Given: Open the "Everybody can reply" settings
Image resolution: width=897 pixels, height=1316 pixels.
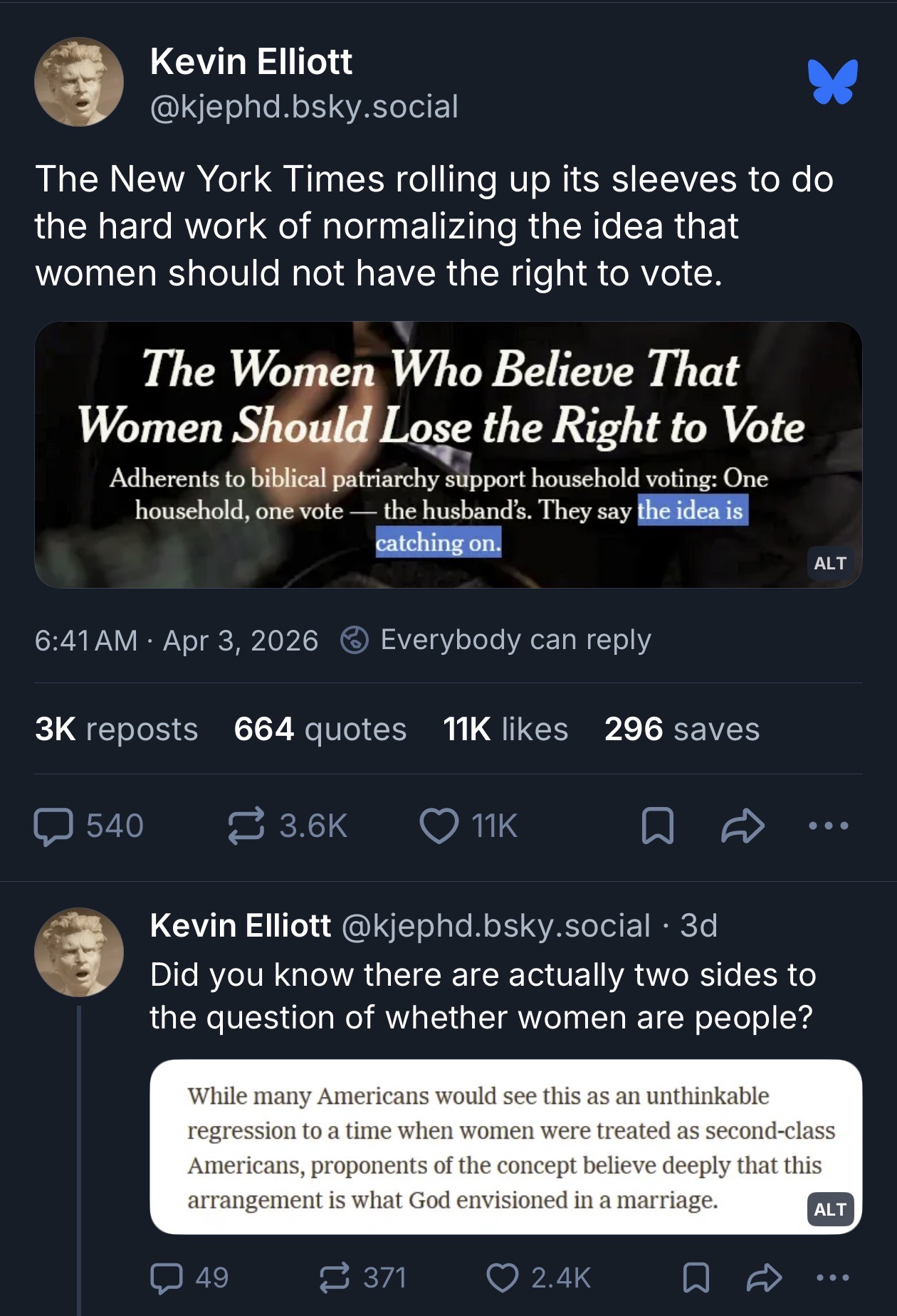Looking at the screenshot, I should [x=497, y=640].
